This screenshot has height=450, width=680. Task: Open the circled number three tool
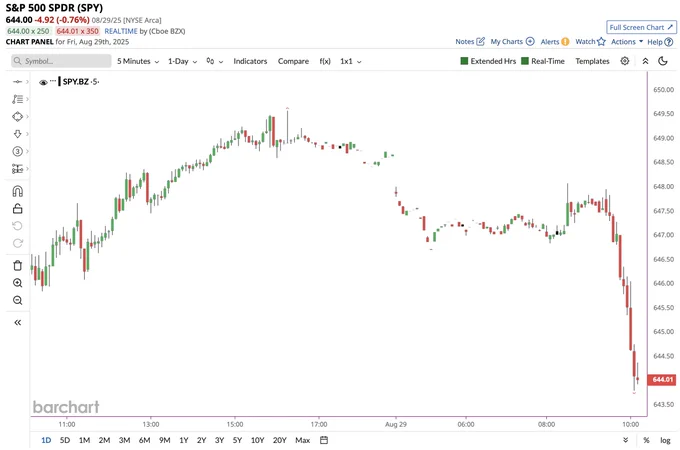tap(17, 151)
